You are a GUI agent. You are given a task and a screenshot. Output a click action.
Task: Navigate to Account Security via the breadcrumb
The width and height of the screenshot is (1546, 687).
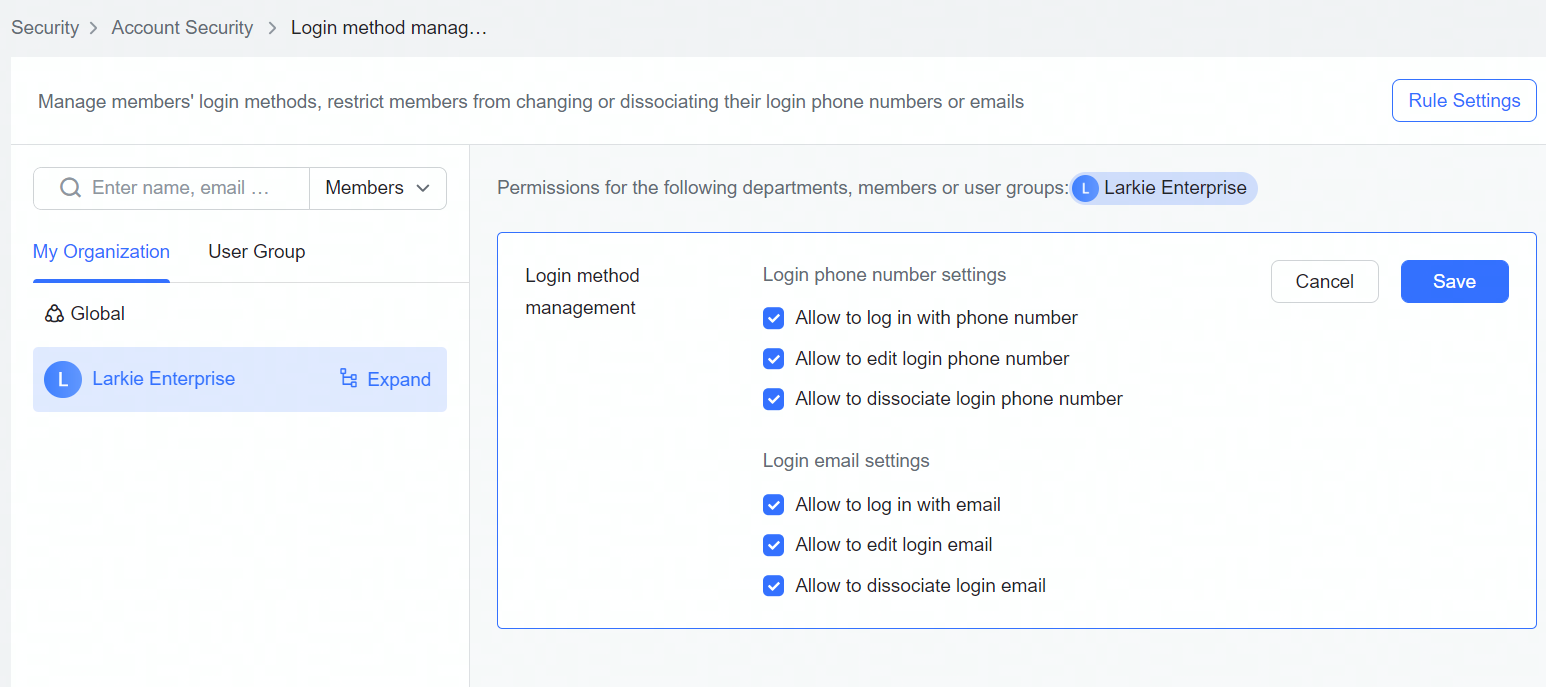coord(182,27)
